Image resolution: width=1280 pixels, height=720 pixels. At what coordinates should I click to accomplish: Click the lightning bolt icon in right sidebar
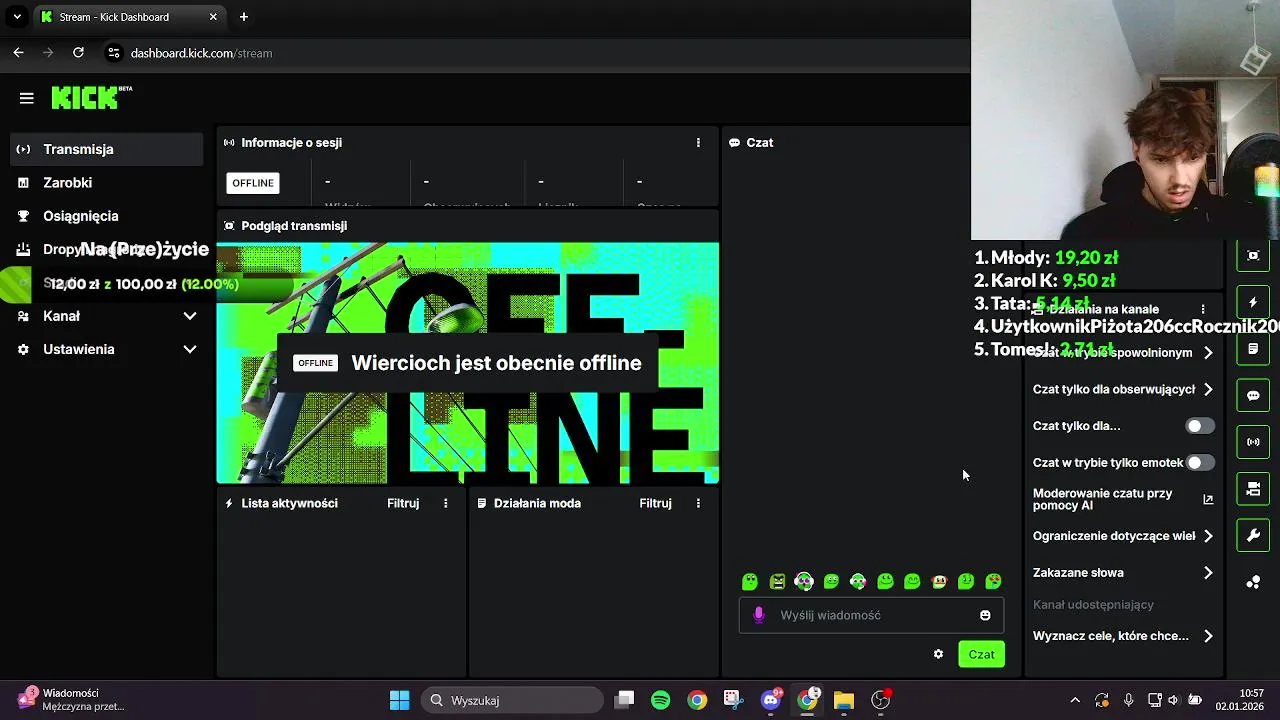(1253, 302)
